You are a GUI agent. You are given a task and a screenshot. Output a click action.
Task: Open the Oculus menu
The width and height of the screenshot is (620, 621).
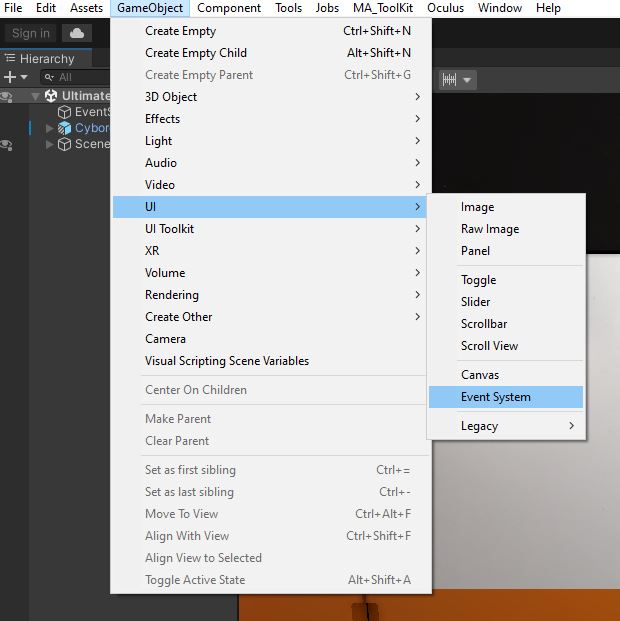click(445, 8)
